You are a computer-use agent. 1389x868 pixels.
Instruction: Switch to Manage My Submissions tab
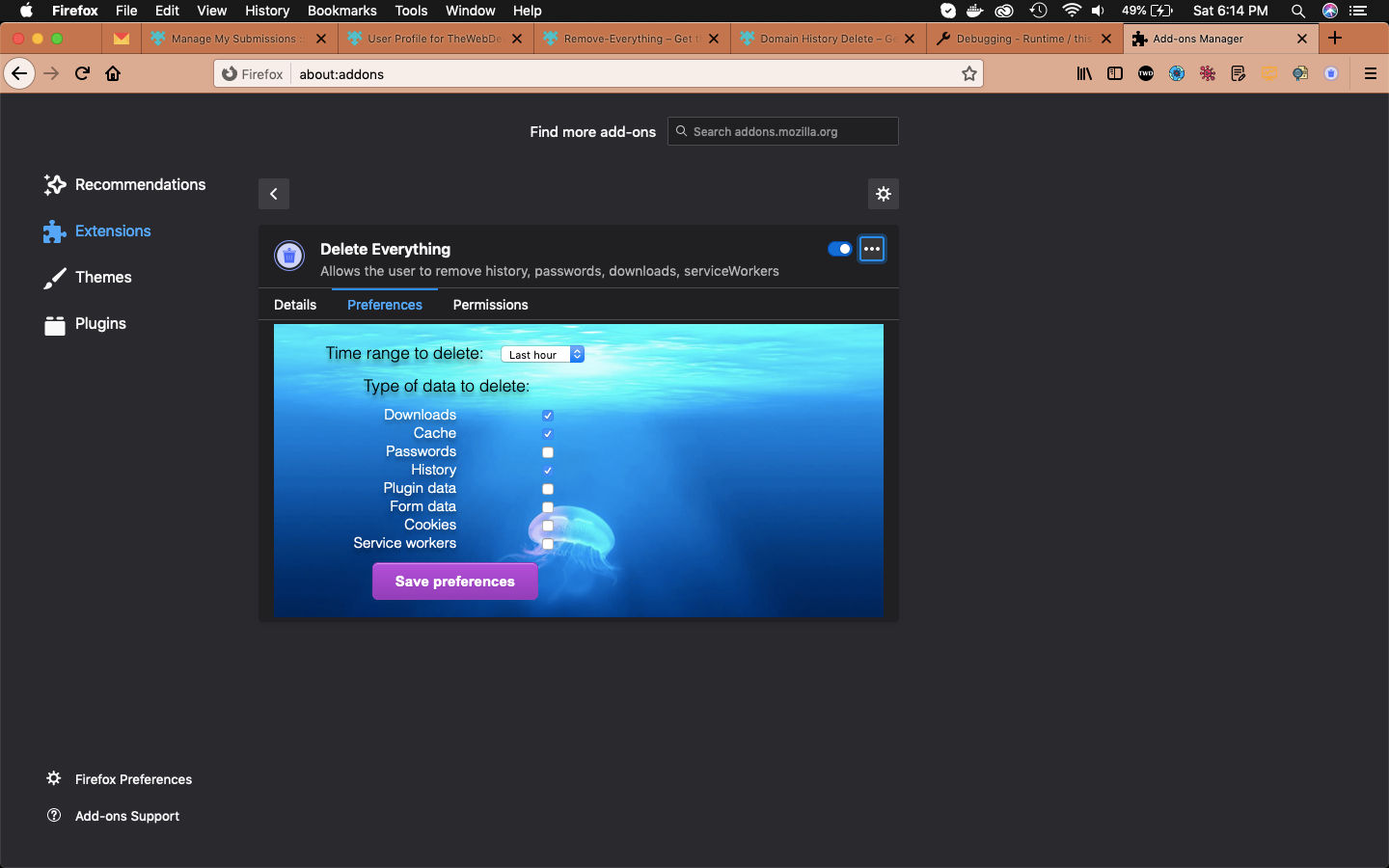coord(237,39)
